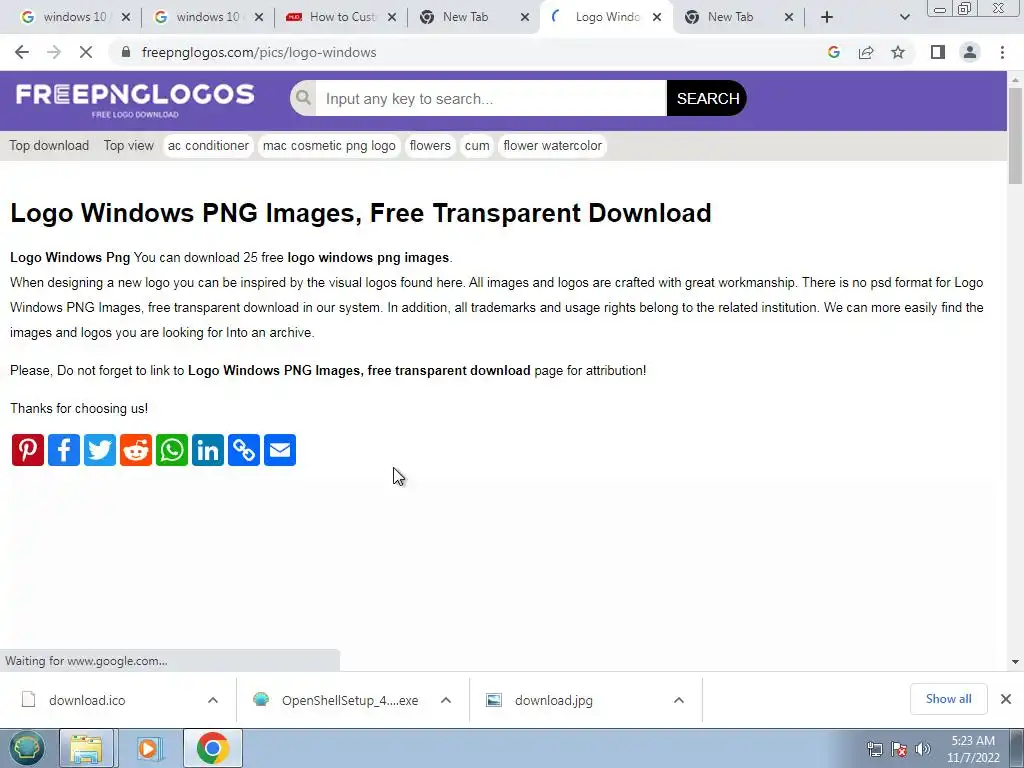The height and width of the screenshot is (768, 1024).
Task: Open the tab search dropdown chevron
Action: tap(904, 17)
